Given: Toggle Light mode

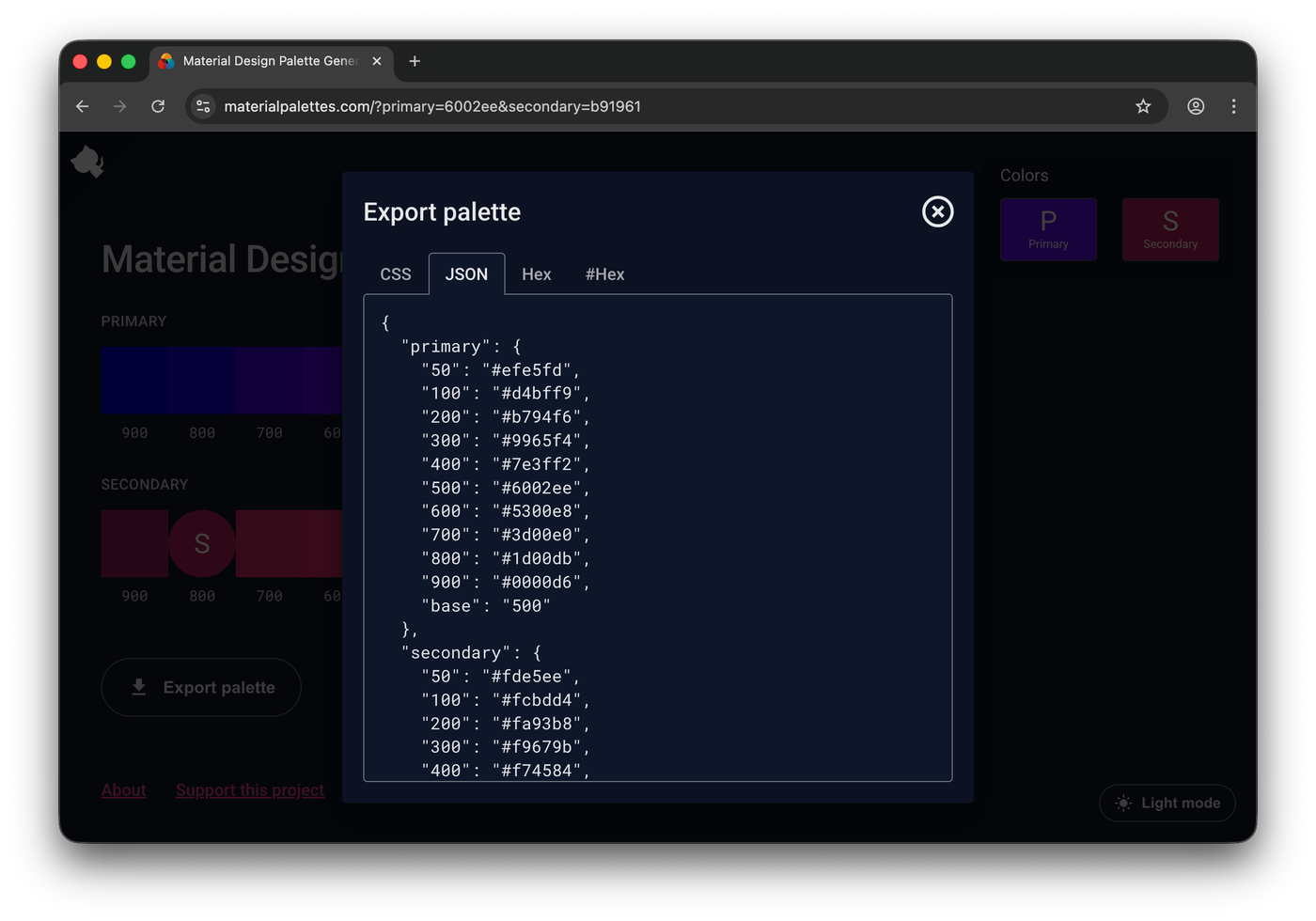Looking at the screenshot, I should [x=1167, y=803].
